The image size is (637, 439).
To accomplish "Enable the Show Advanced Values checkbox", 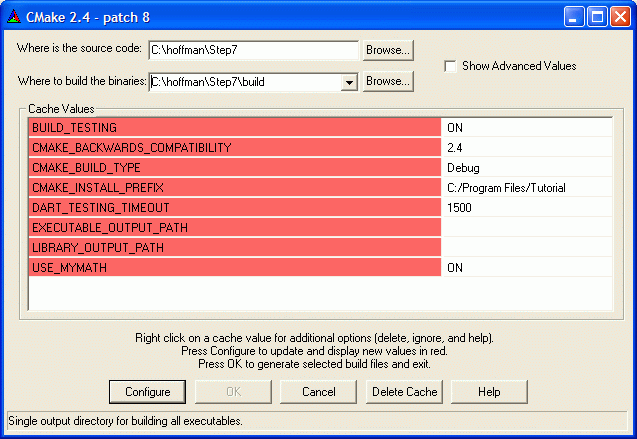I will coord(452,67).
